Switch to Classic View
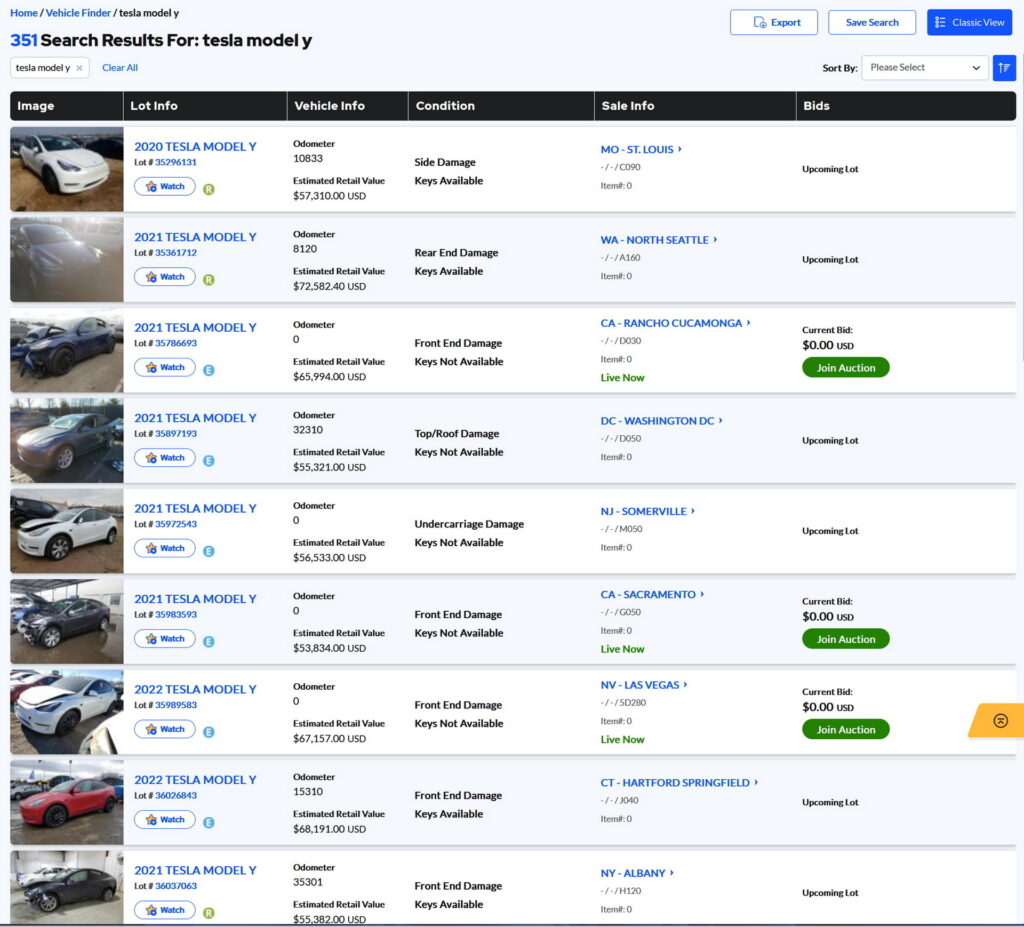 click(969, 22)
